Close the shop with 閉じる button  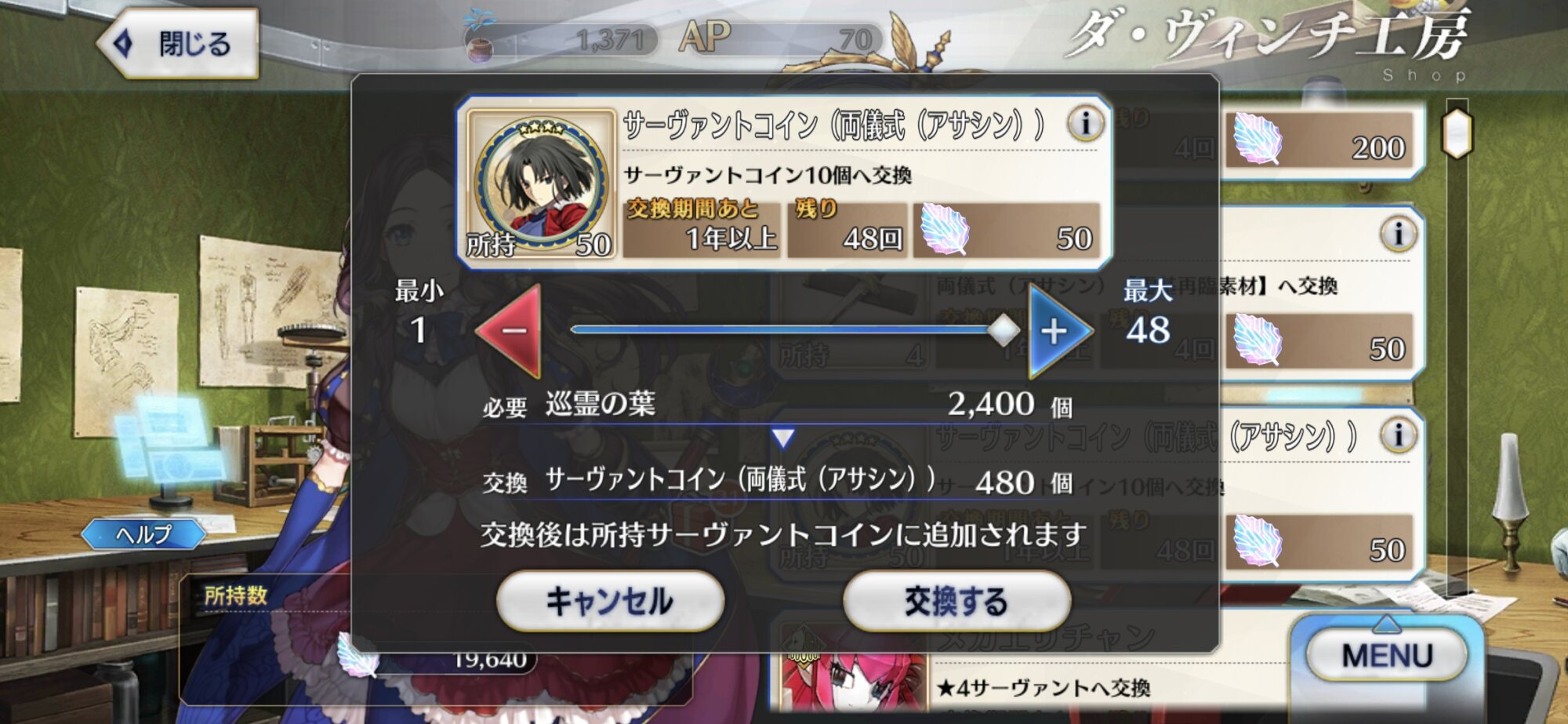pos(178,43)
